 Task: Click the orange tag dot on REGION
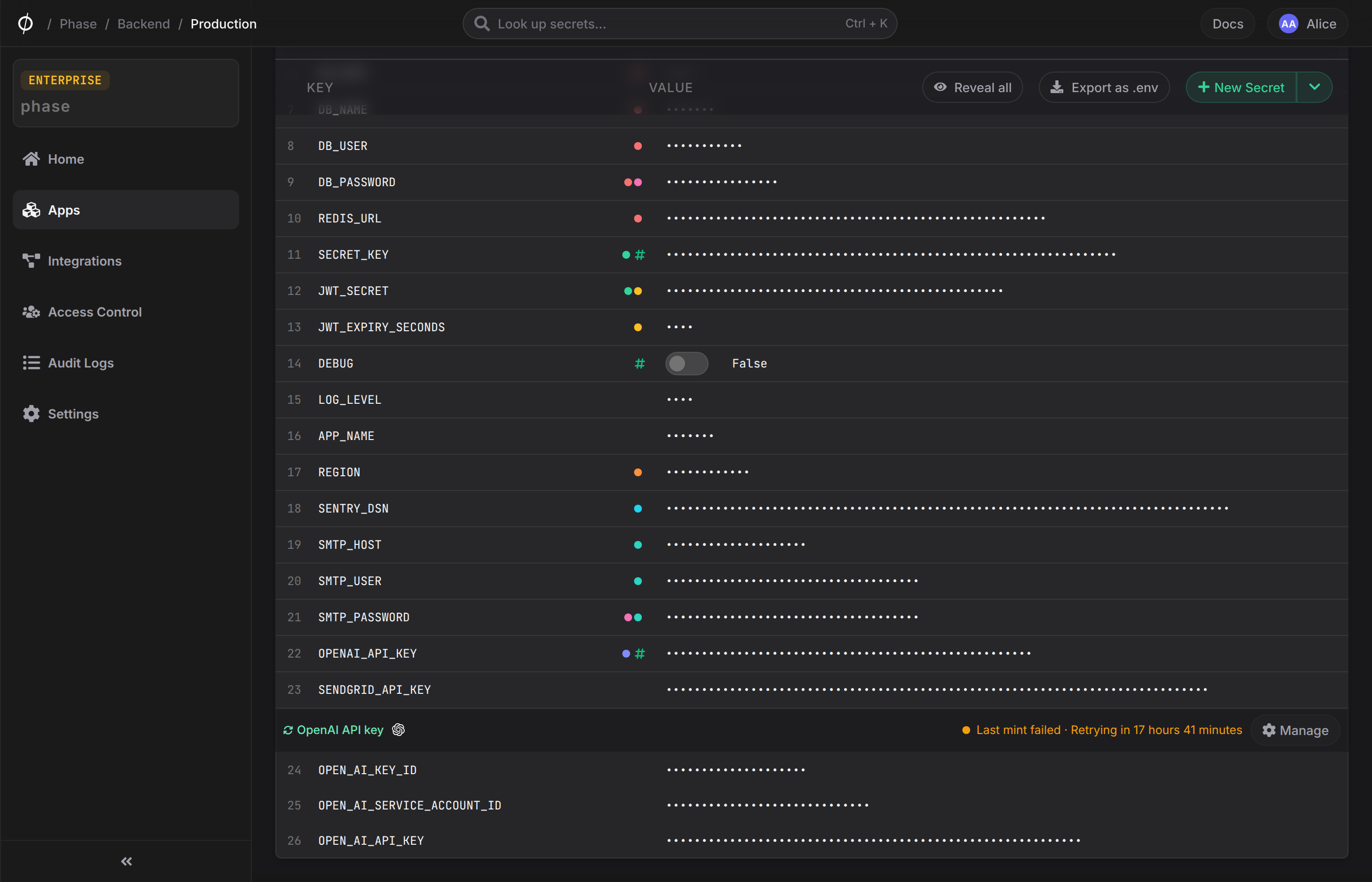click(x=637, y=472)
